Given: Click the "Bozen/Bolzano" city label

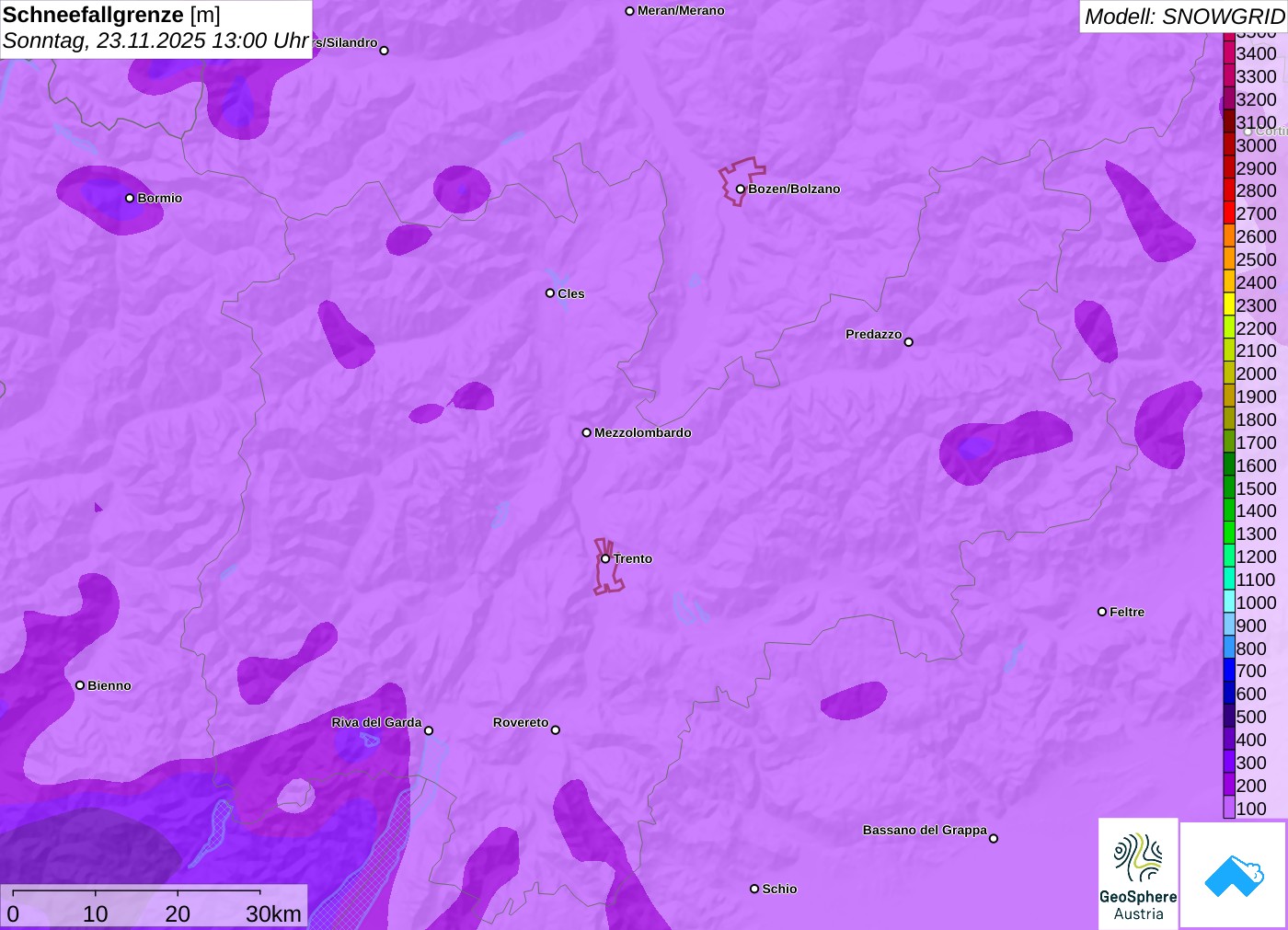Looking at the screenshot, I should (x=794, y=189).
